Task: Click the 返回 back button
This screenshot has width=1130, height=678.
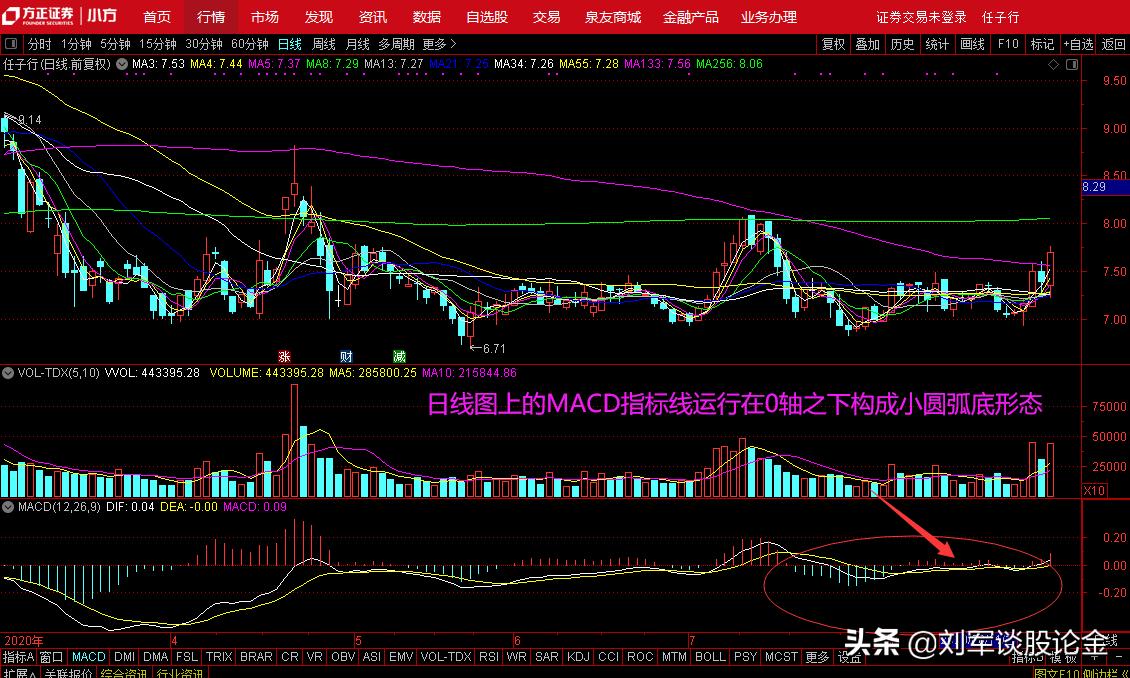Action: click(x=1112, y=44)
